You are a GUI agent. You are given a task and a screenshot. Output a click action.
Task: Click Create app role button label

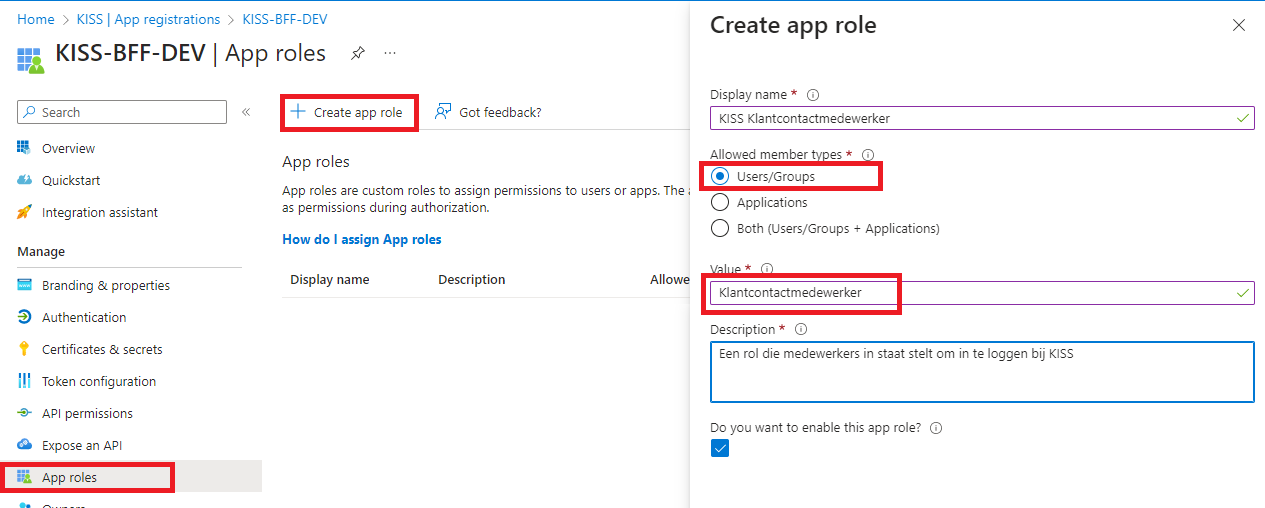pyautogui.click(x=358, y=112)
